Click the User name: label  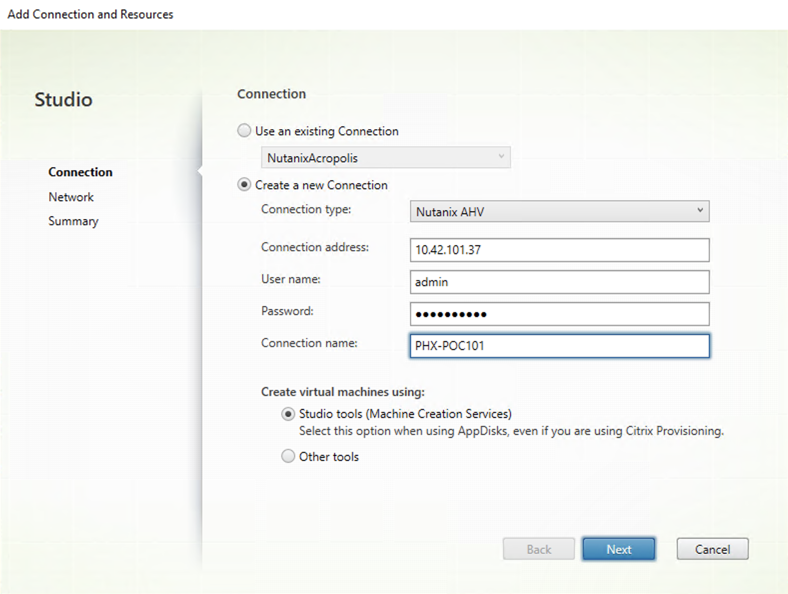[x=290, y=279]
